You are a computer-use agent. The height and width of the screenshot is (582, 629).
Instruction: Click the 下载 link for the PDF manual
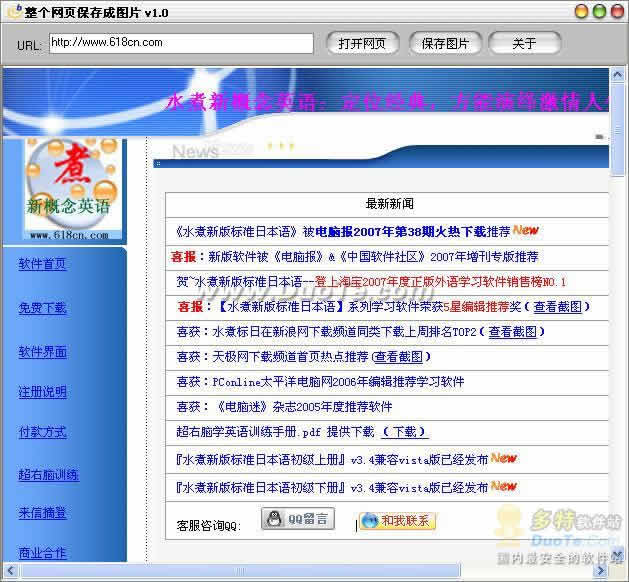[404, 432]
